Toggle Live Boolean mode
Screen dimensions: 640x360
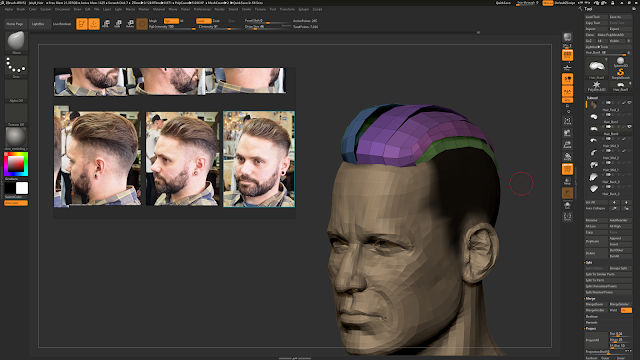[62, 24]
